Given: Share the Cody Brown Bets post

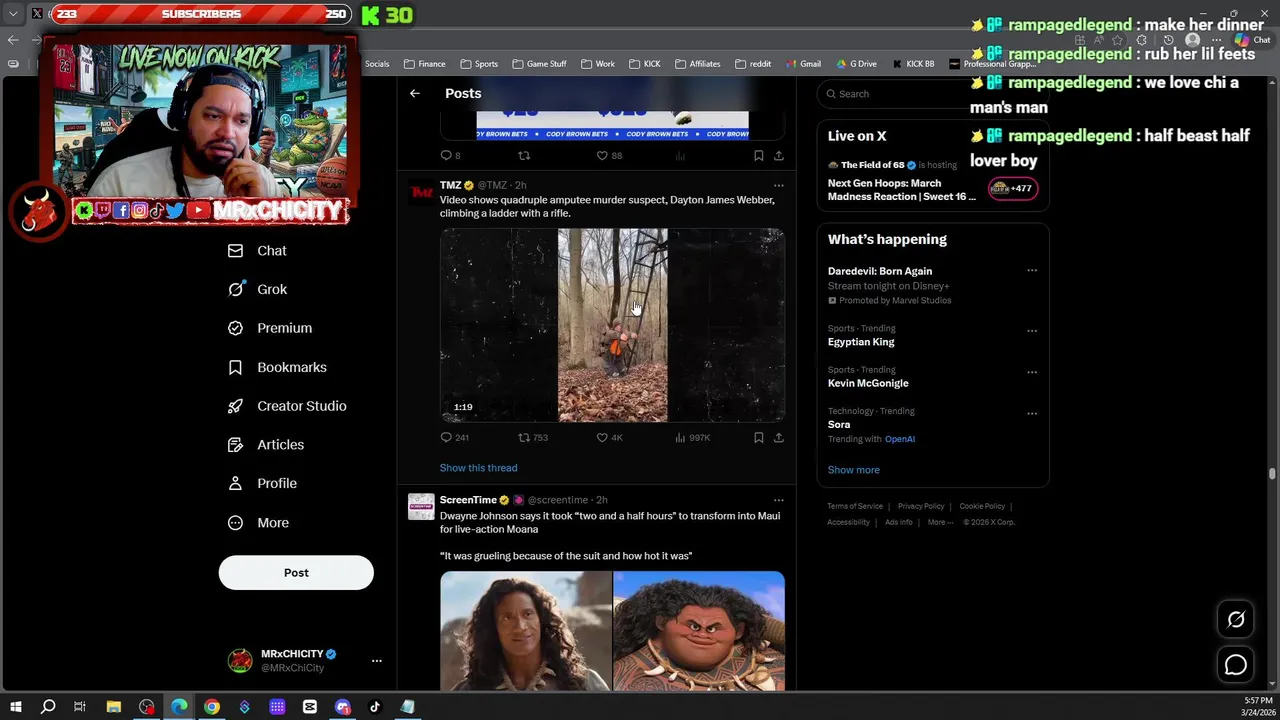Looking at the screenshot, I should 778,156.
